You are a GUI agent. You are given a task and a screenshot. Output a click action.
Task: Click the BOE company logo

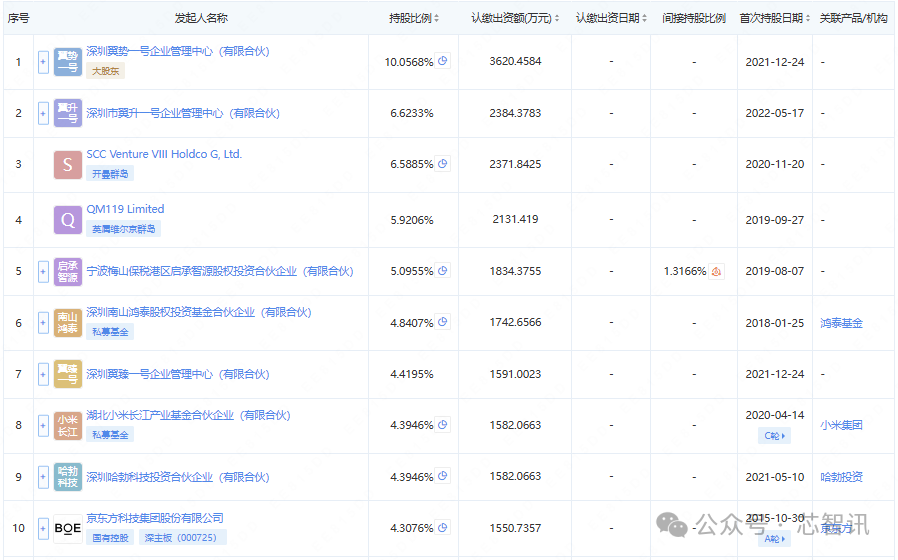(x=68, y=528)
